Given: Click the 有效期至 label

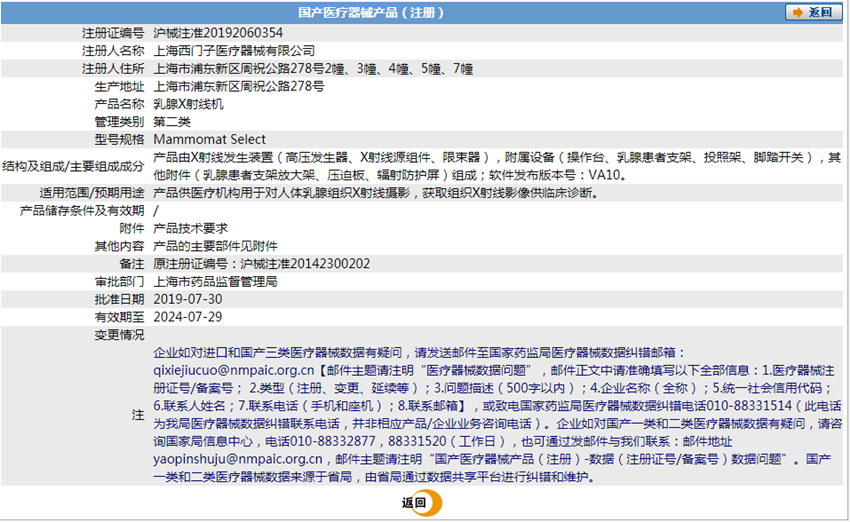Looking at the screenshot, I should click(x=119, y=317).
